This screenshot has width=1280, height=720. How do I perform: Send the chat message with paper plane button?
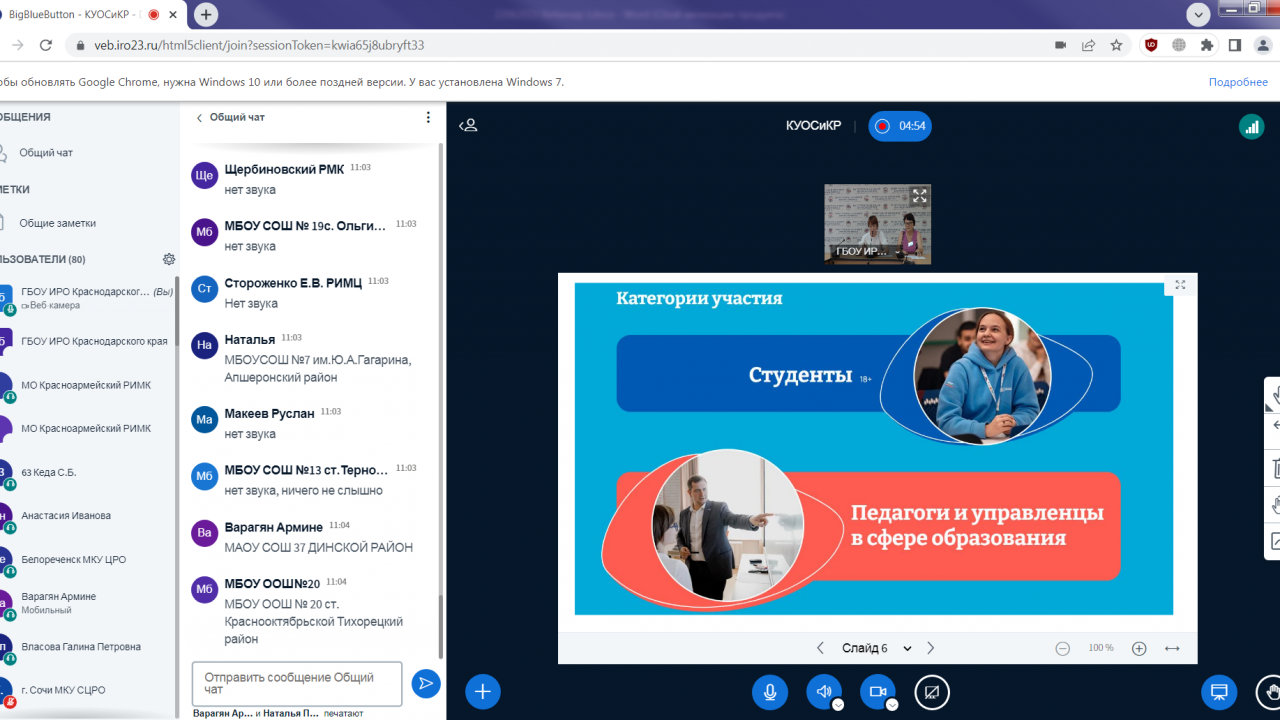[x=426, y=684]
